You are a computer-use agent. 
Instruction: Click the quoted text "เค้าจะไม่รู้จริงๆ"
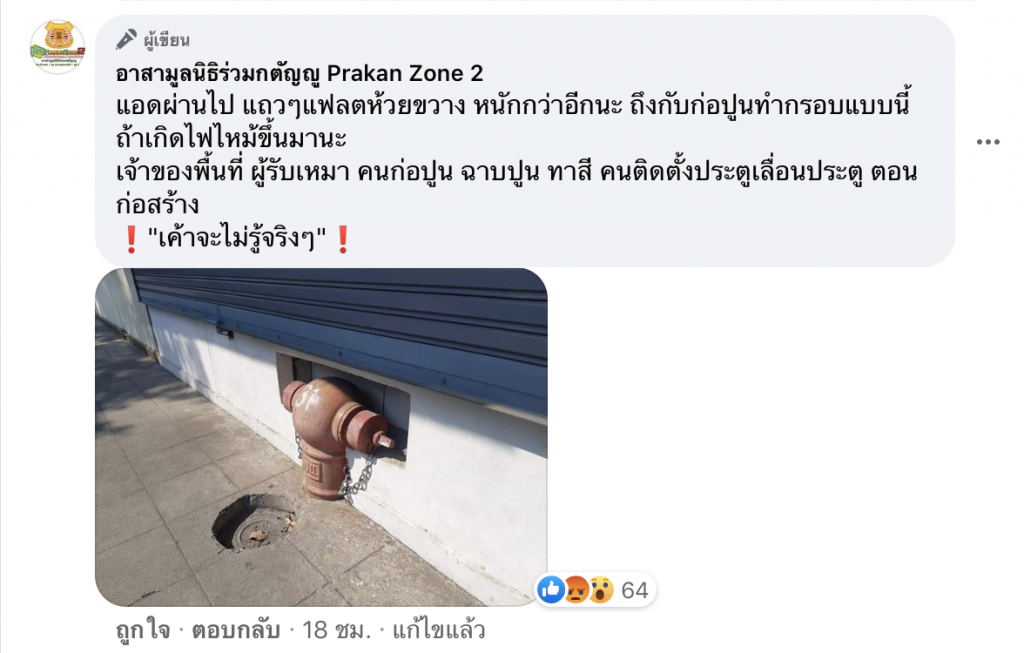(x=237, y=239)
